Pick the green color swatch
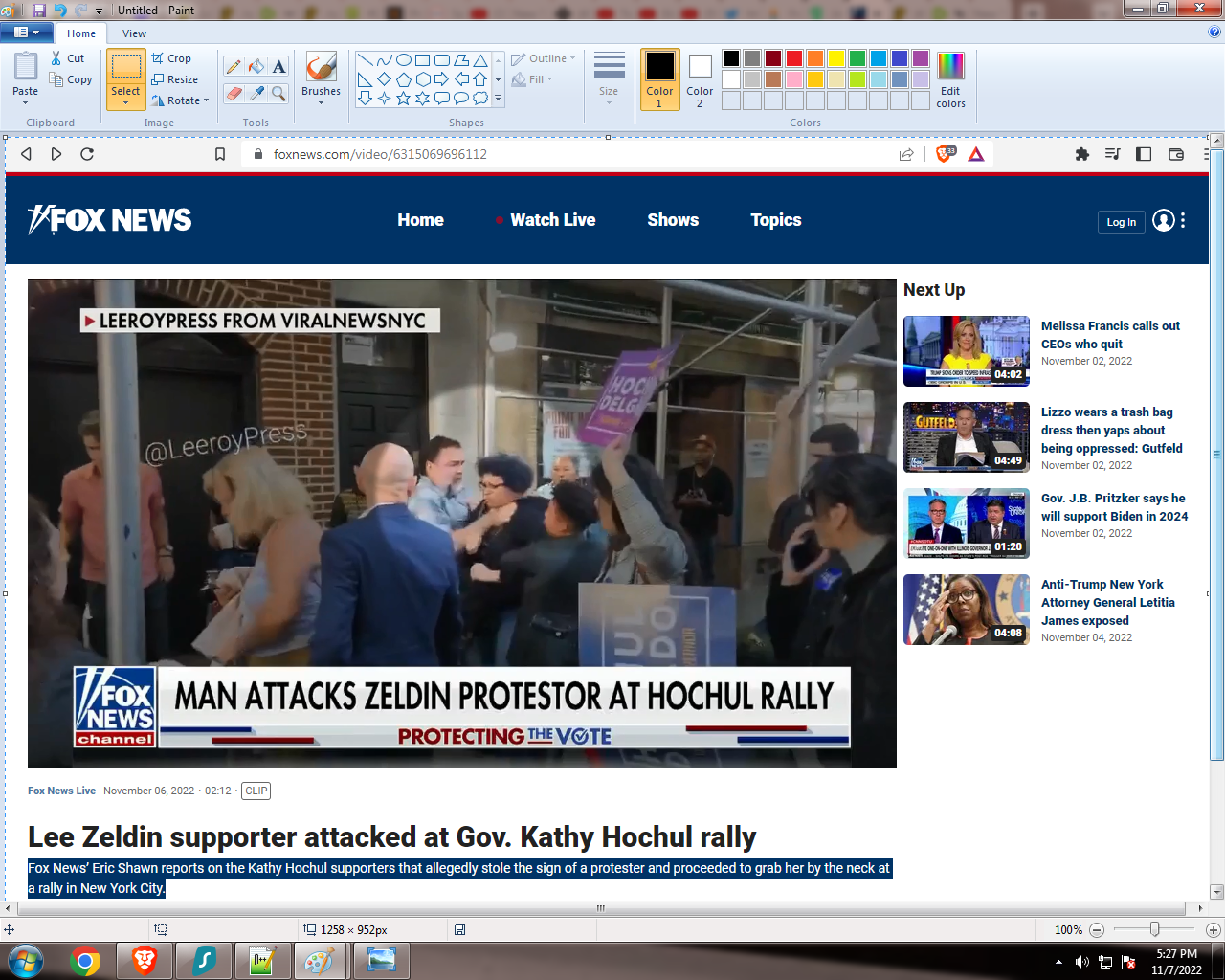This screenshot has height=980, width=1225. point(857,58)
